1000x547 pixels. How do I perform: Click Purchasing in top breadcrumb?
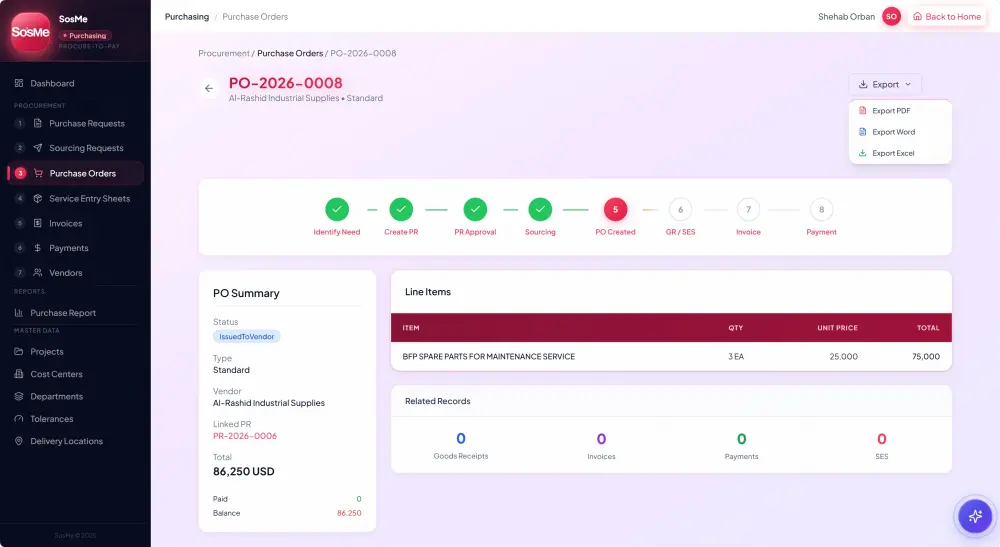187,17
